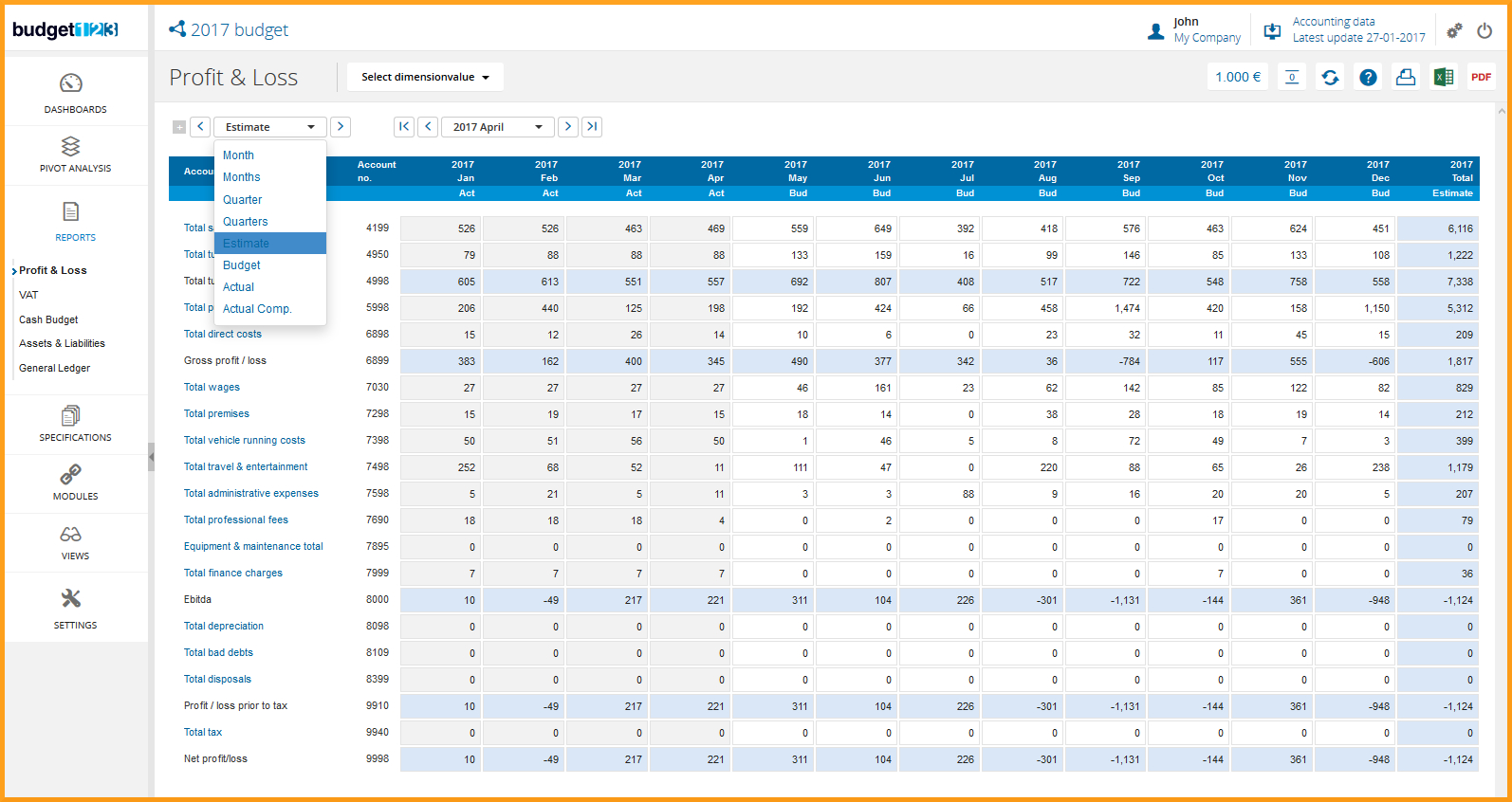Open the help question mark icon
This screenshot has height=802, width=1512.
tap(1368, 78)
